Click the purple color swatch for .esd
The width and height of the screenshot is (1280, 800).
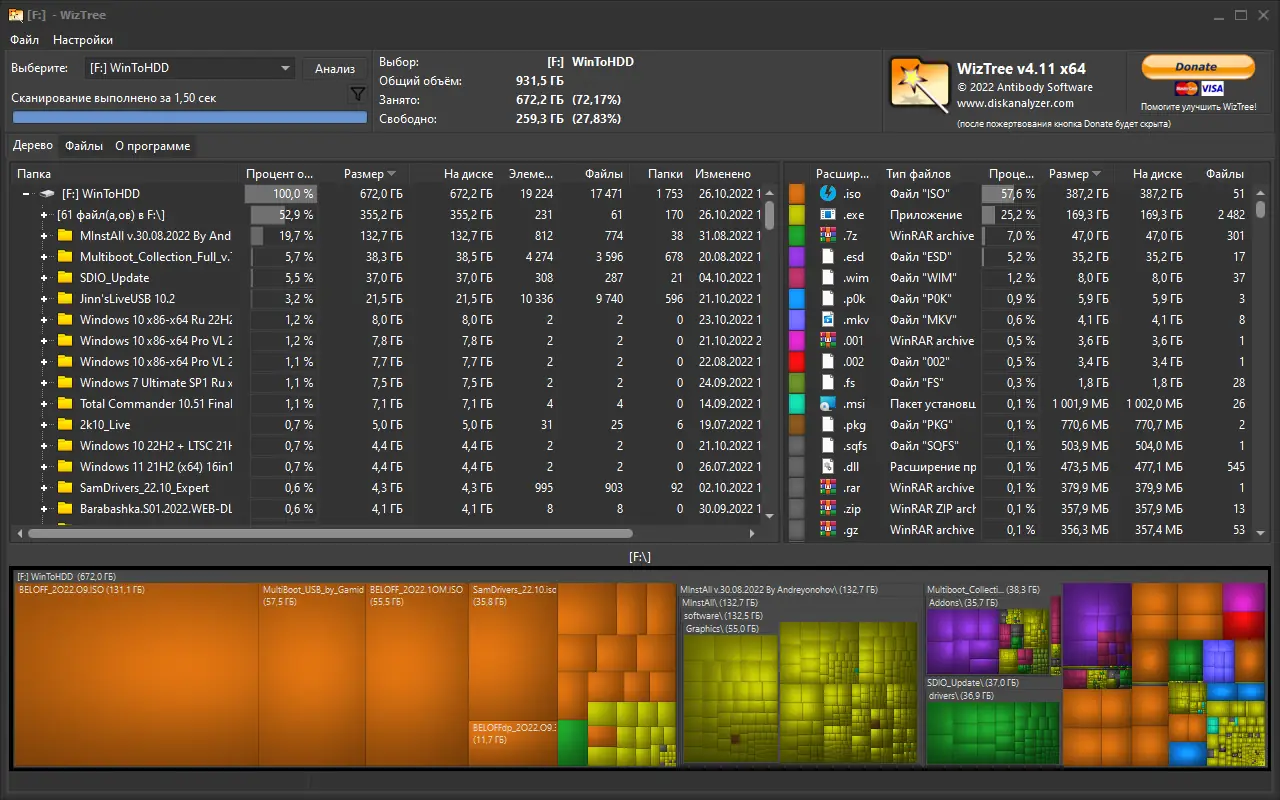click(x=797, y=257)
